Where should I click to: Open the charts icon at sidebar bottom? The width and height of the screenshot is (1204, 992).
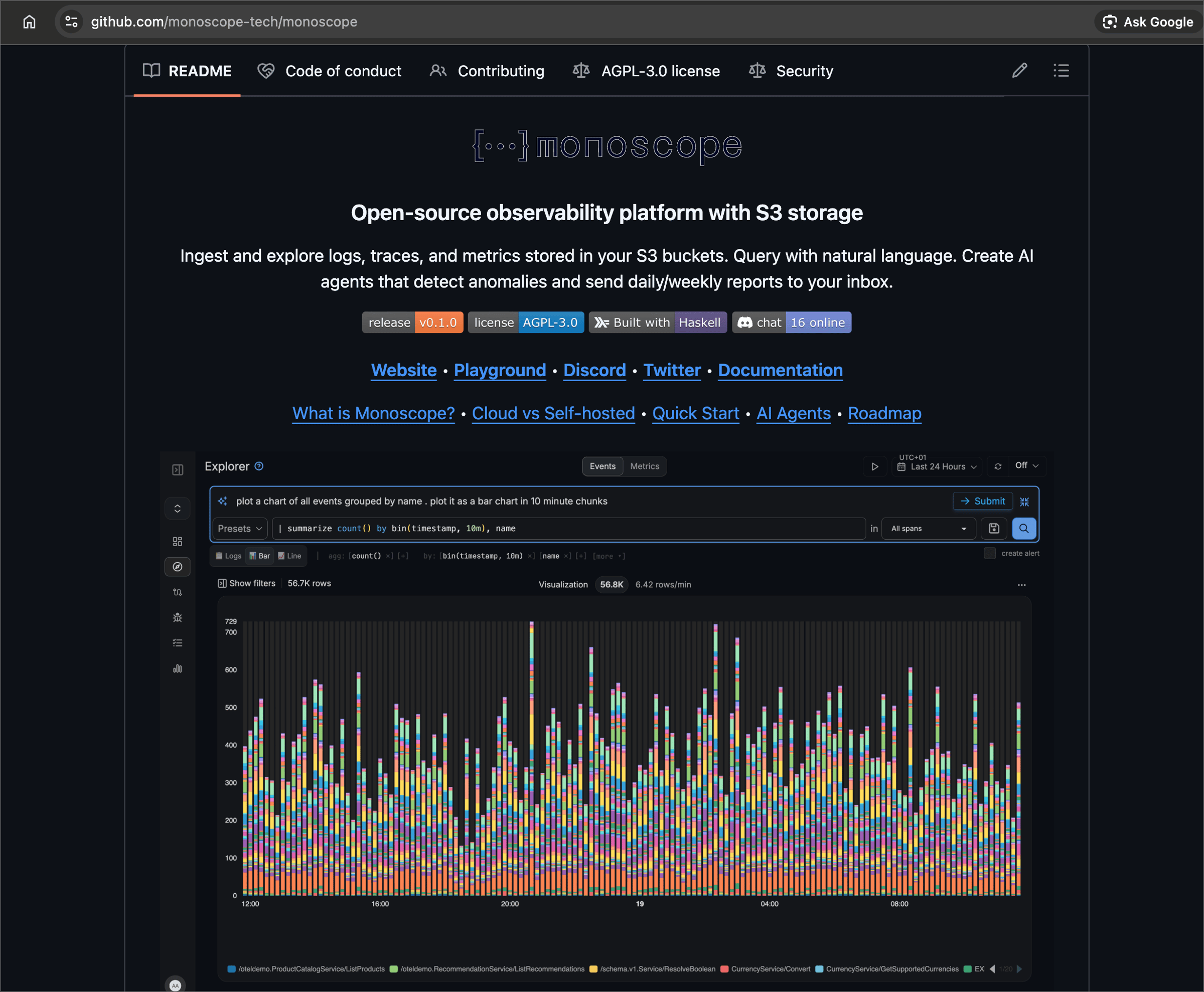(x=177, y=668)
